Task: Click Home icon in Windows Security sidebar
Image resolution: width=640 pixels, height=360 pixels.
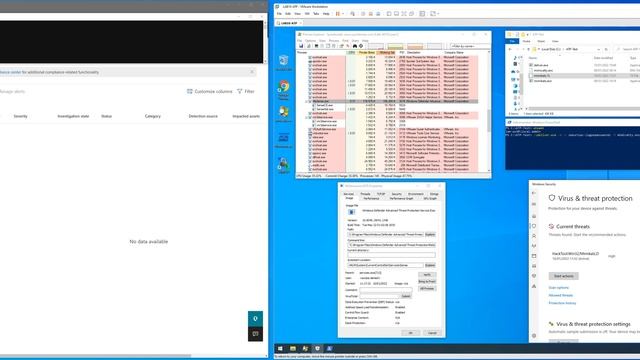Action: pos(534,216)
